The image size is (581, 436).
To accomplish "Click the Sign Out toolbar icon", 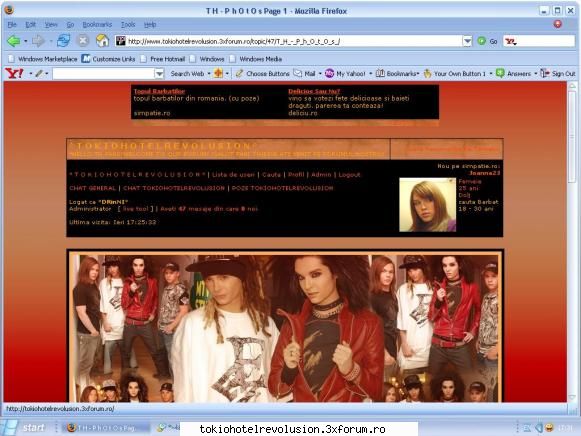I will pyautogui.click(x=545, y=73).
